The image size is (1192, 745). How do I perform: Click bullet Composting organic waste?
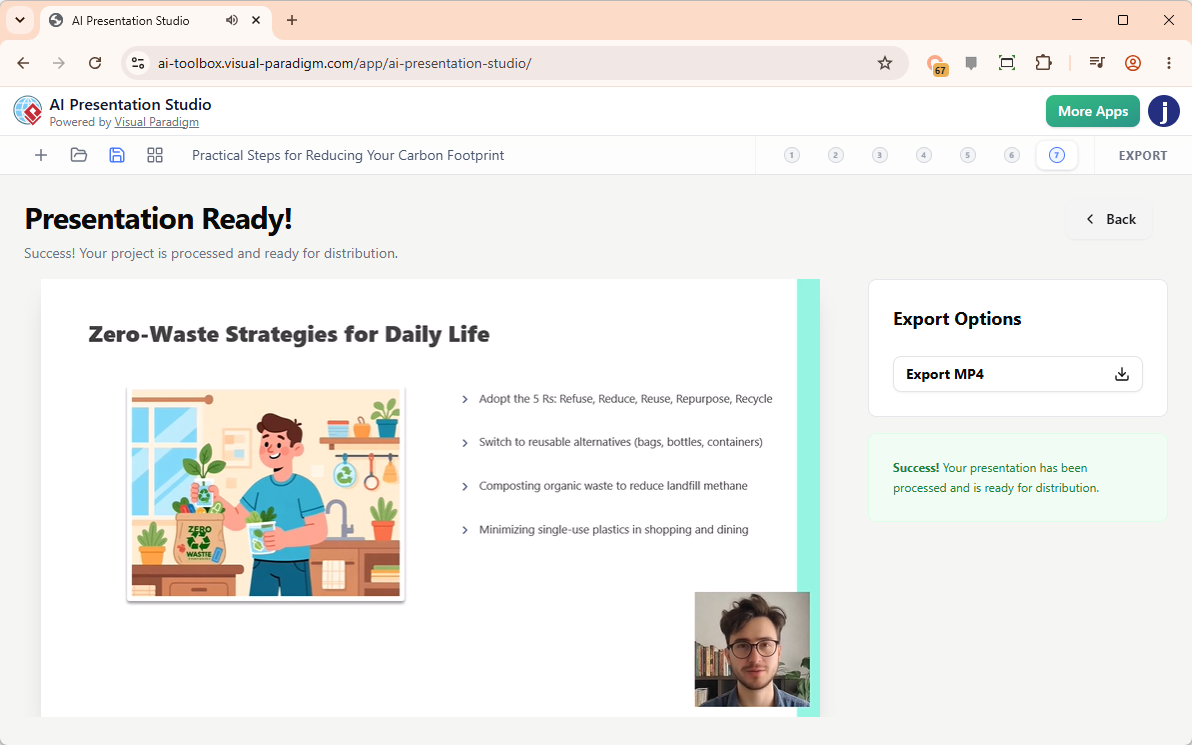pos(613,486)
